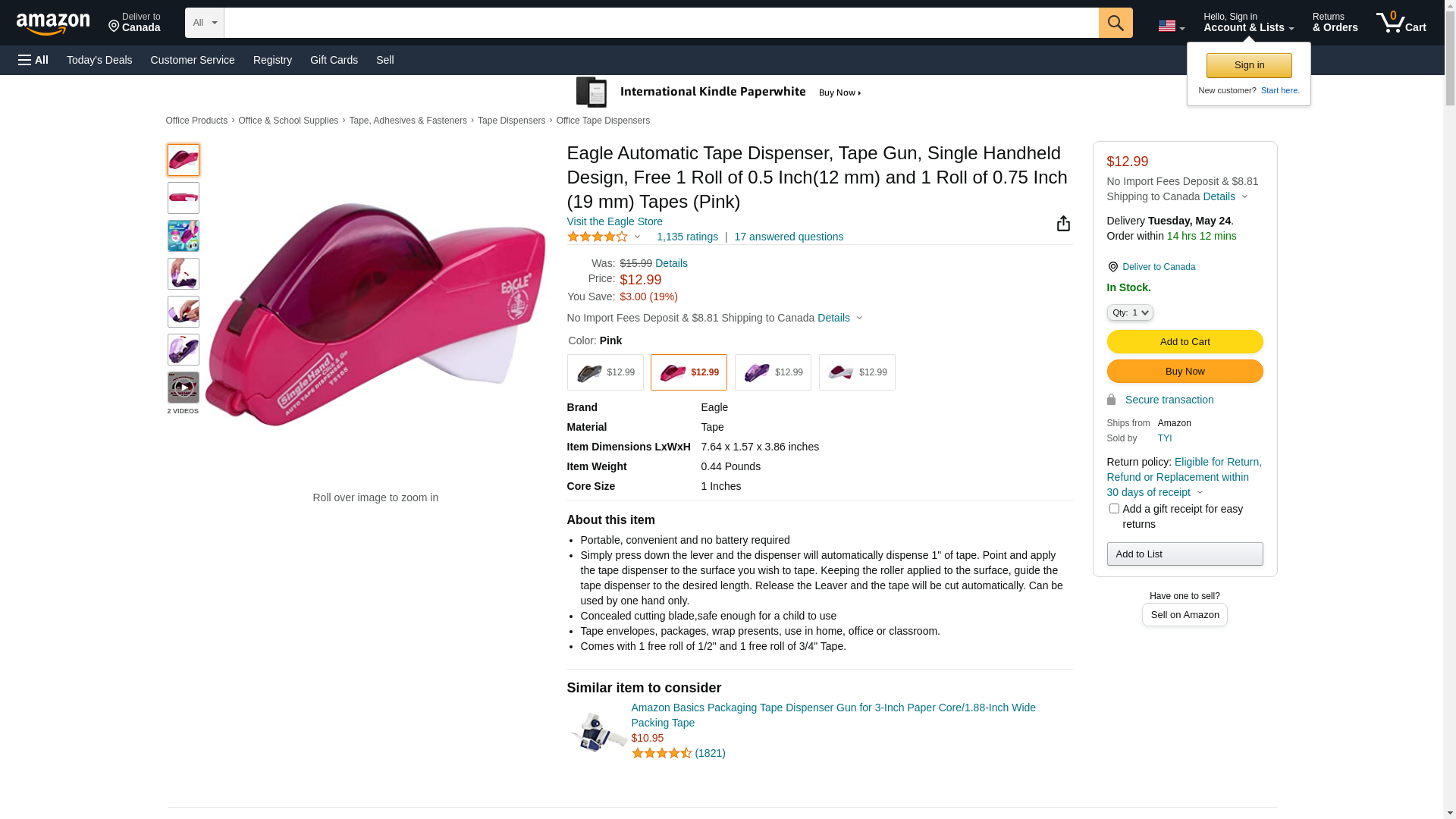Check the gift receipt checkbox
1456x819 pixels.
point(1114,509)
